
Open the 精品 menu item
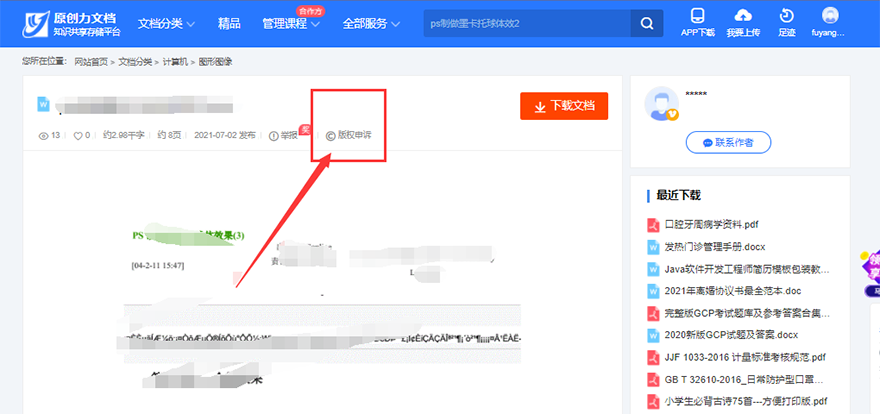(229, 24)
